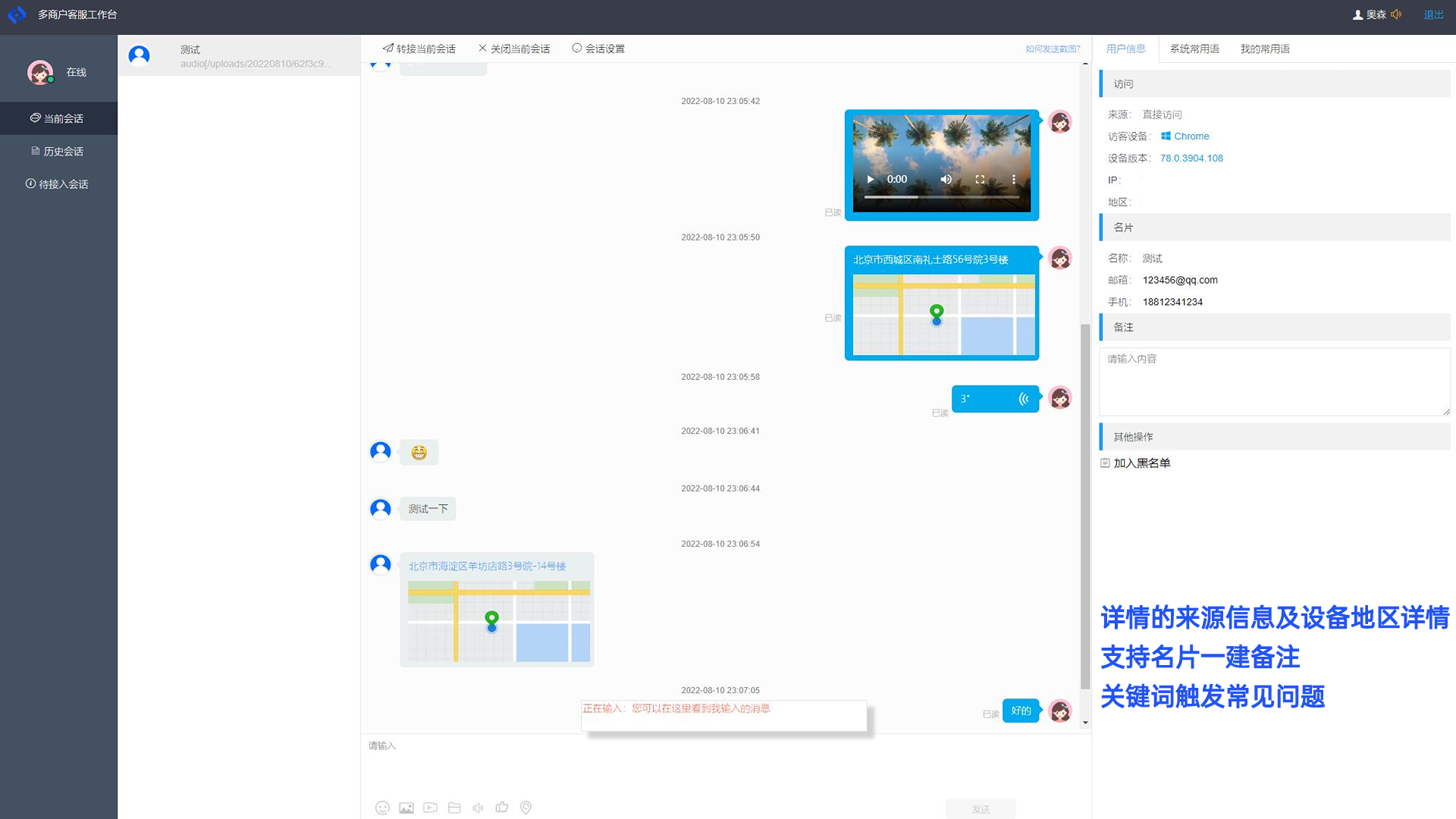The height and width of the screenshot is (819, 1456).
Task: Click the sound notification icon beside 奥森
Action: (1396, 14)
